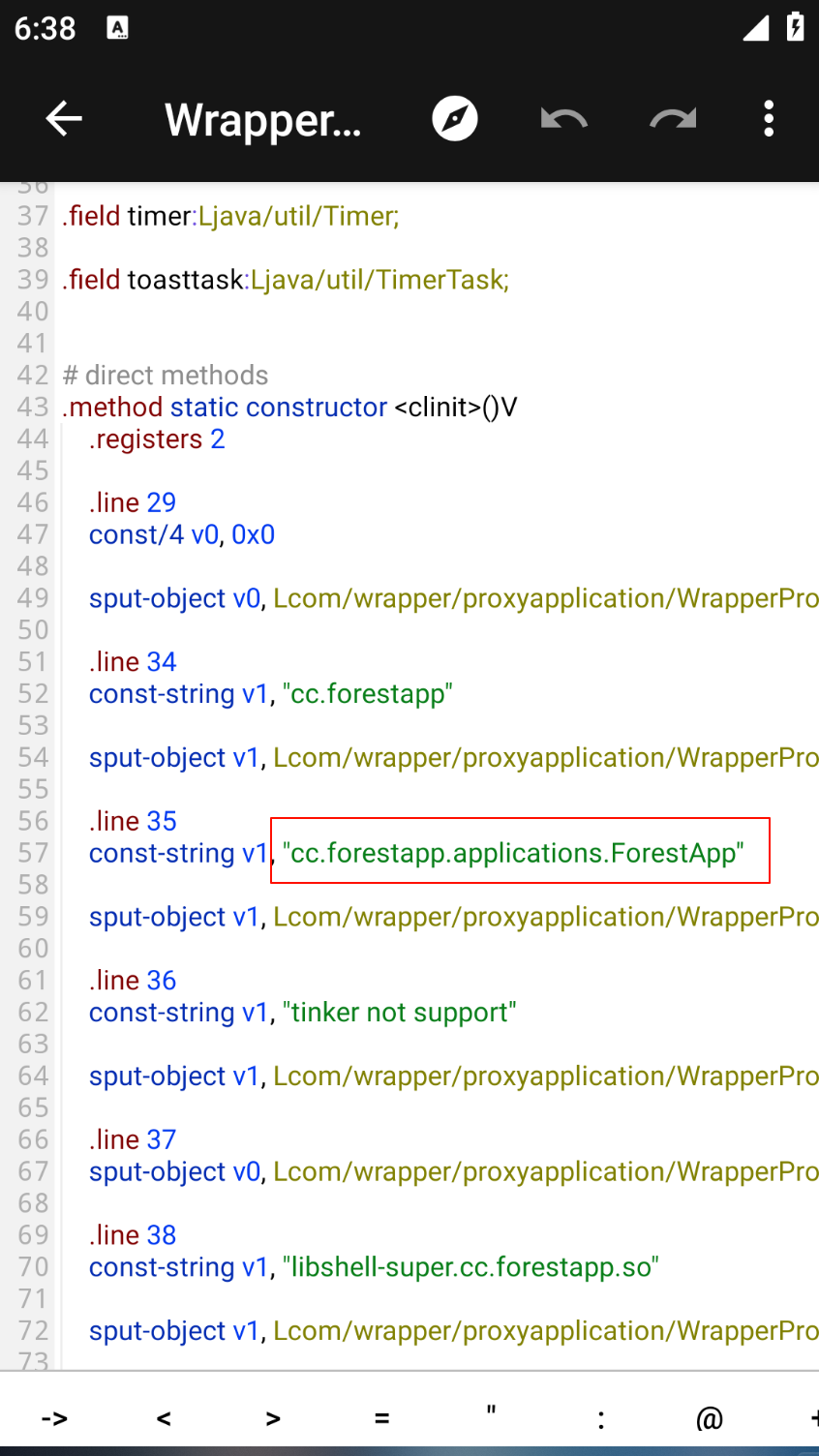Click line number 43 in gutter
The image size is (819, 1456).
coord(33,408)
